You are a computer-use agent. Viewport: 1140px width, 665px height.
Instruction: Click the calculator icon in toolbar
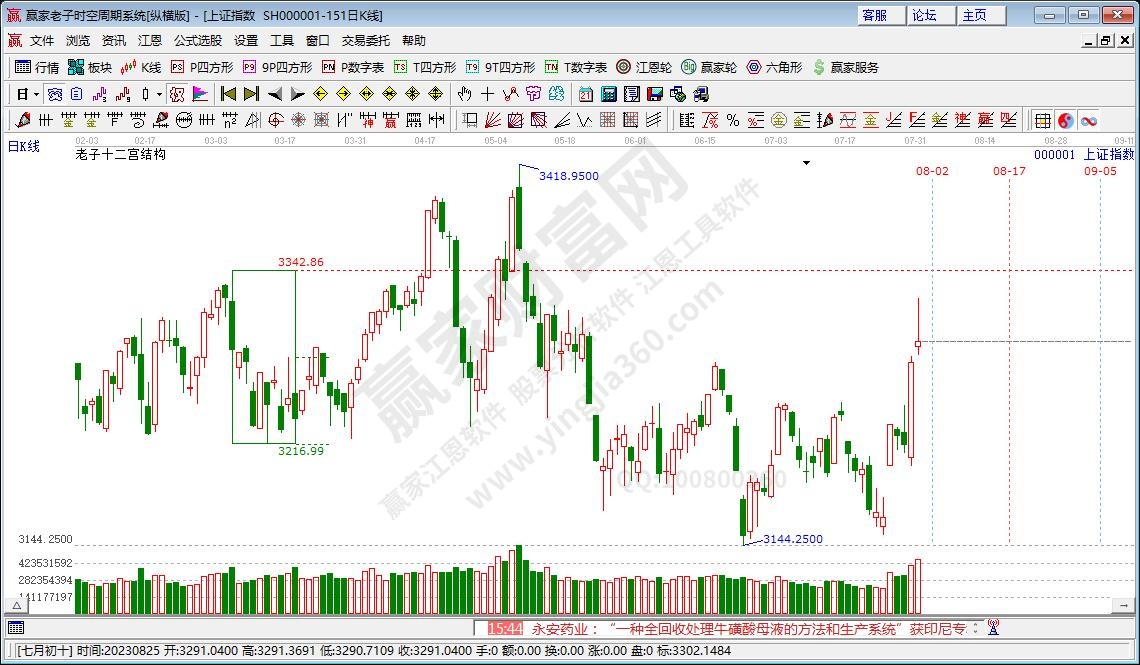608,94
